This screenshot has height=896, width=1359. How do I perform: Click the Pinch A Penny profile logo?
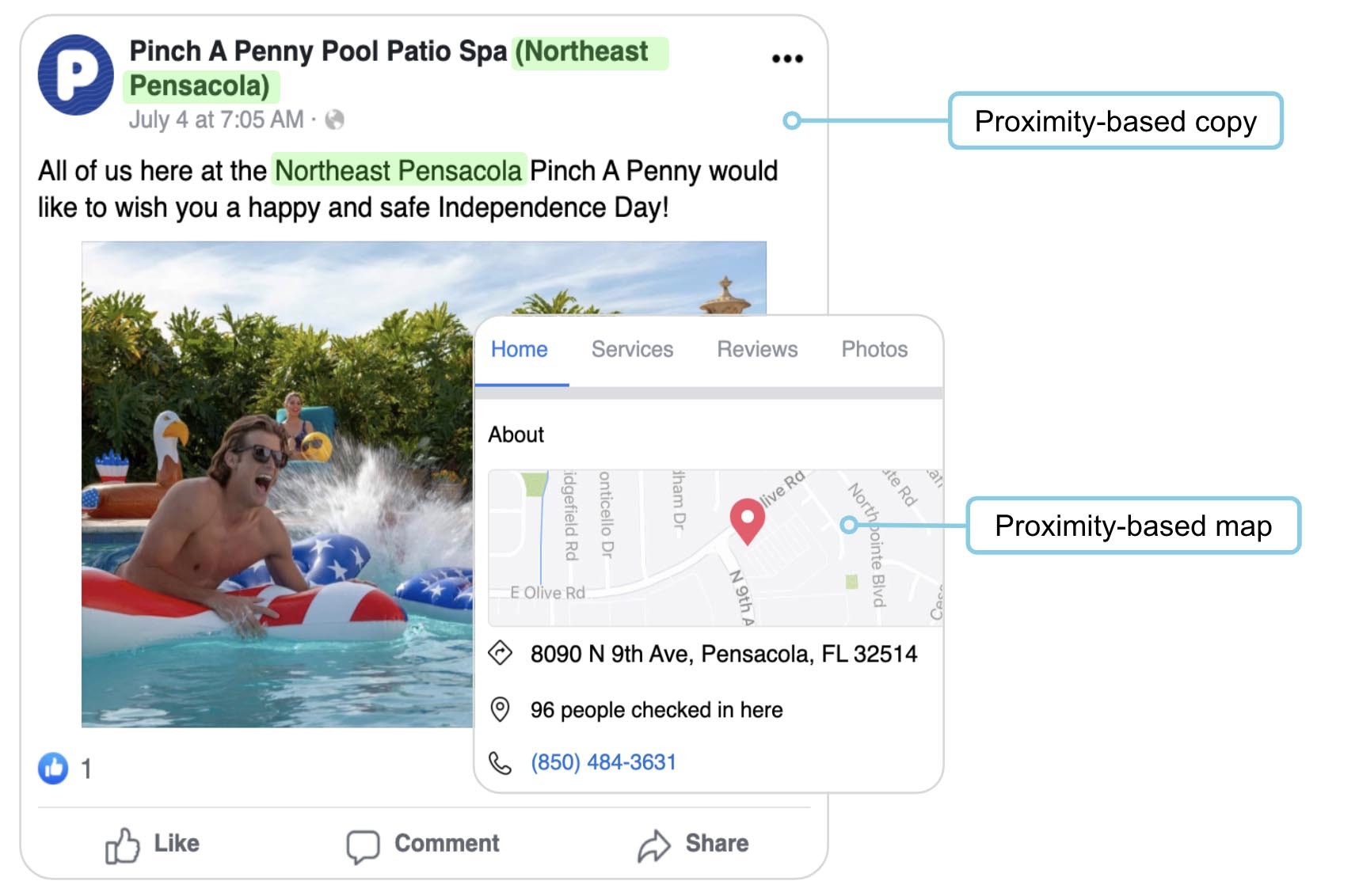click(76, 74)
